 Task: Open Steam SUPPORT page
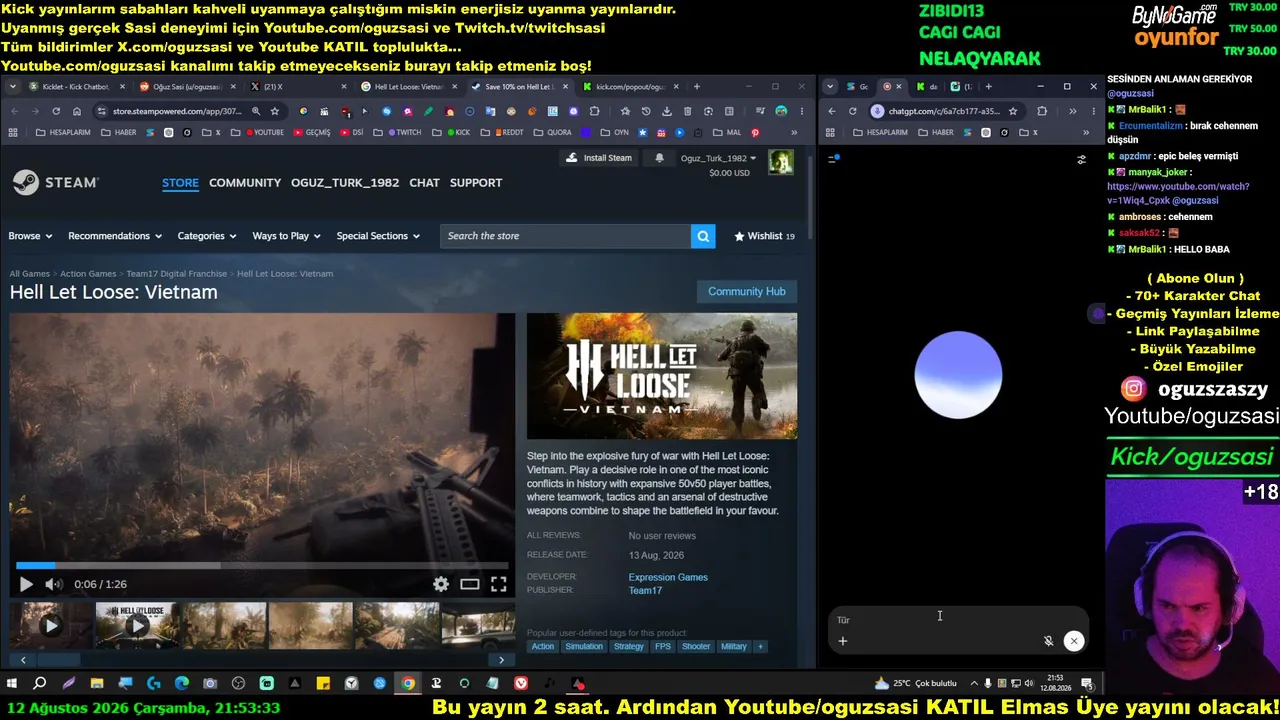coord(476,183)
